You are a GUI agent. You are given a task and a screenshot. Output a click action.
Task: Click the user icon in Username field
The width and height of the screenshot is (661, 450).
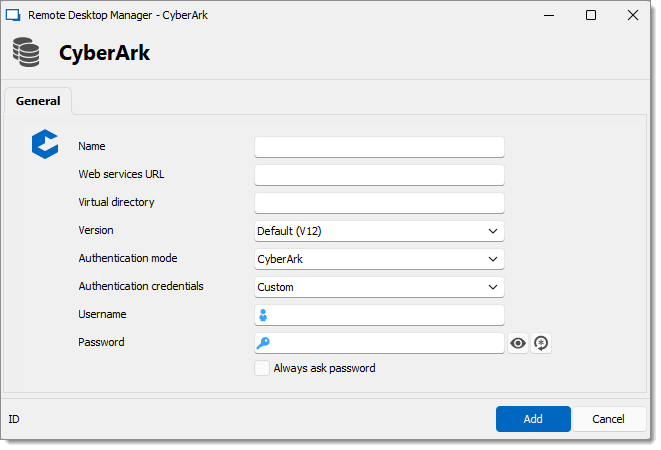[263, 315]
